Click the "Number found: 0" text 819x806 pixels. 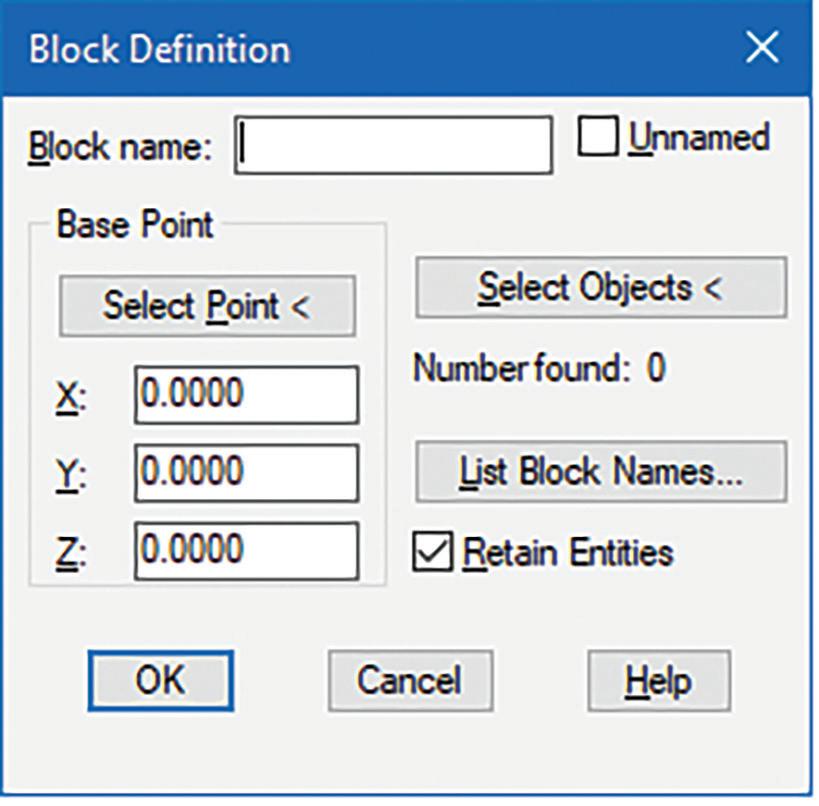click(x=539, y=370)
